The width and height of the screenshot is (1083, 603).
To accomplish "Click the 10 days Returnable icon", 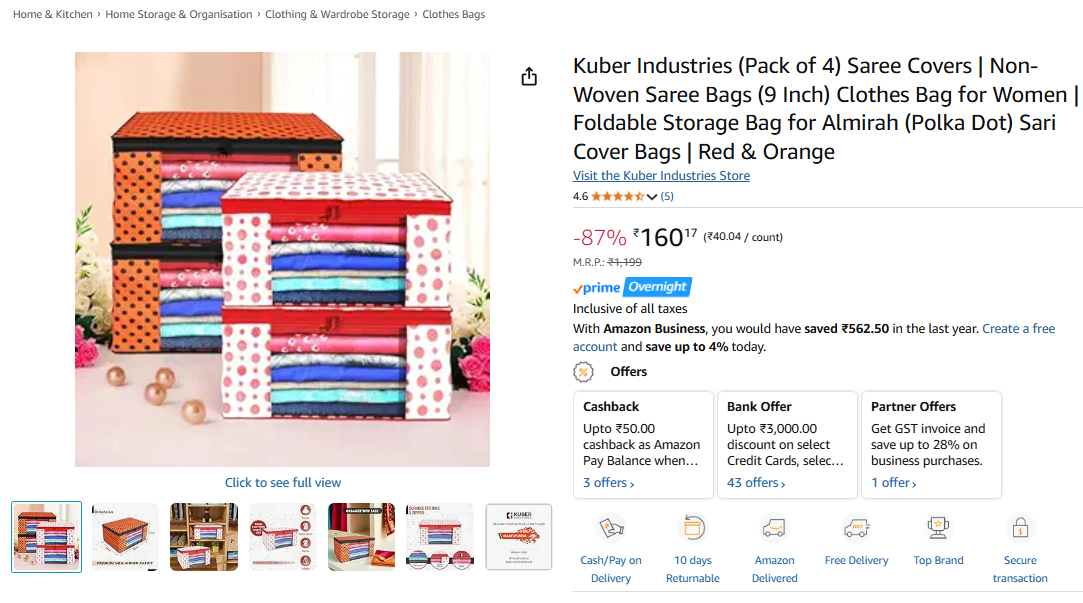I will (693, 528).
